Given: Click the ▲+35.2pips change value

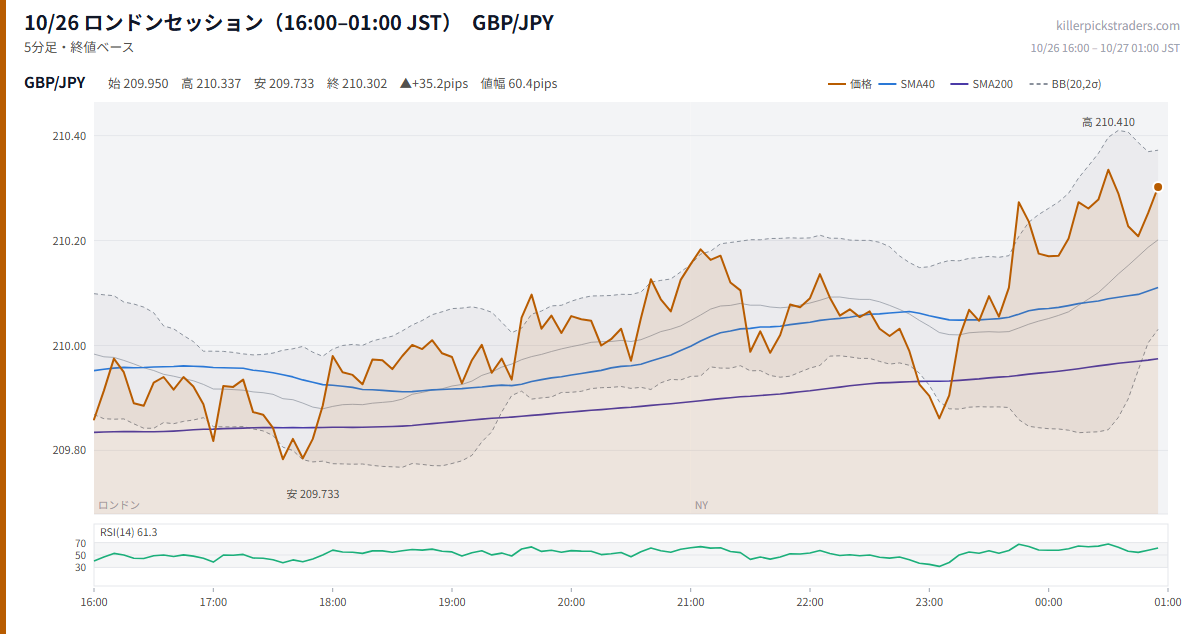Looking at the screenshot, I should point(434,84).
